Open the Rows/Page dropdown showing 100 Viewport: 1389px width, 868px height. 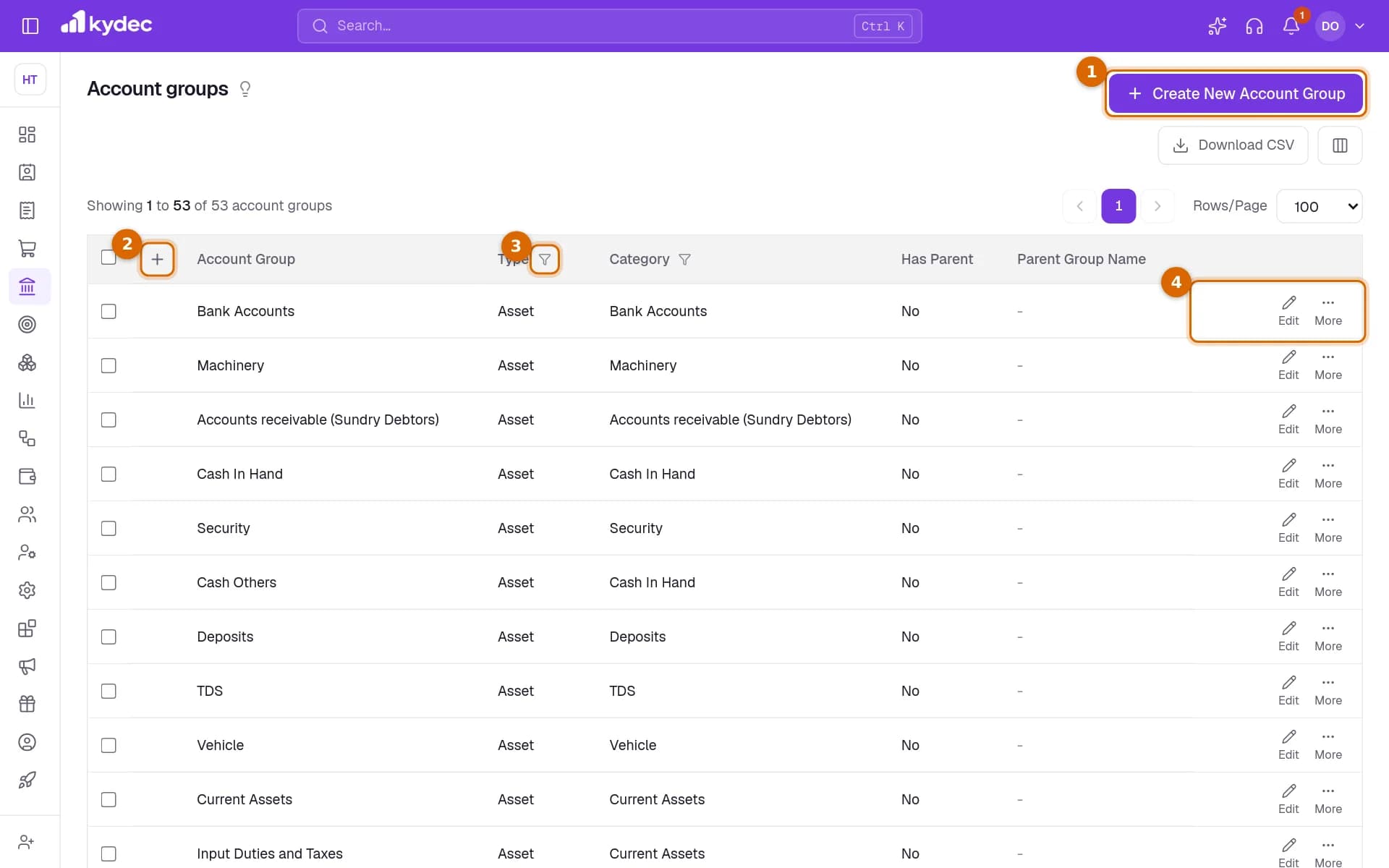pos(1320,207)
